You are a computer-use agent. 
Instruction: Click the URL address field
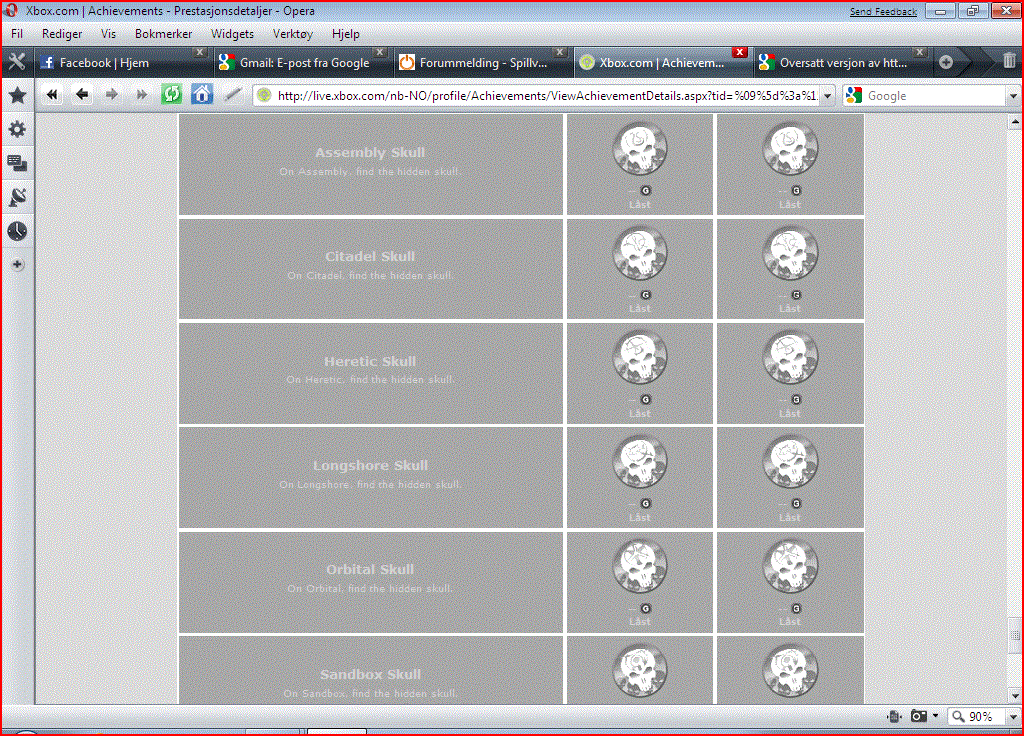click(545, 96)
